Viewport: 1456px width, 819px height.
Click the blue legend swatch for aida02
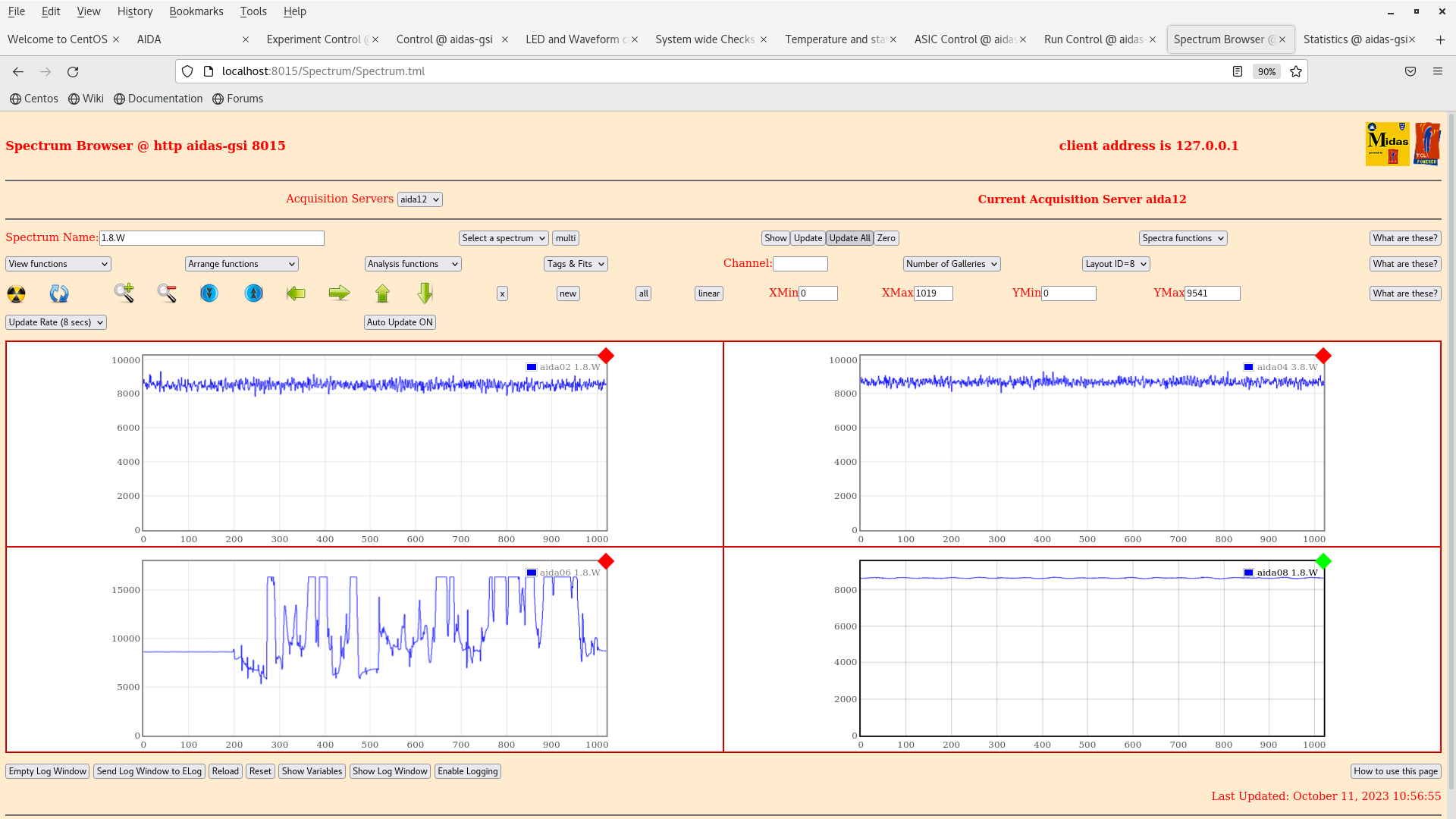pos(532,367)
